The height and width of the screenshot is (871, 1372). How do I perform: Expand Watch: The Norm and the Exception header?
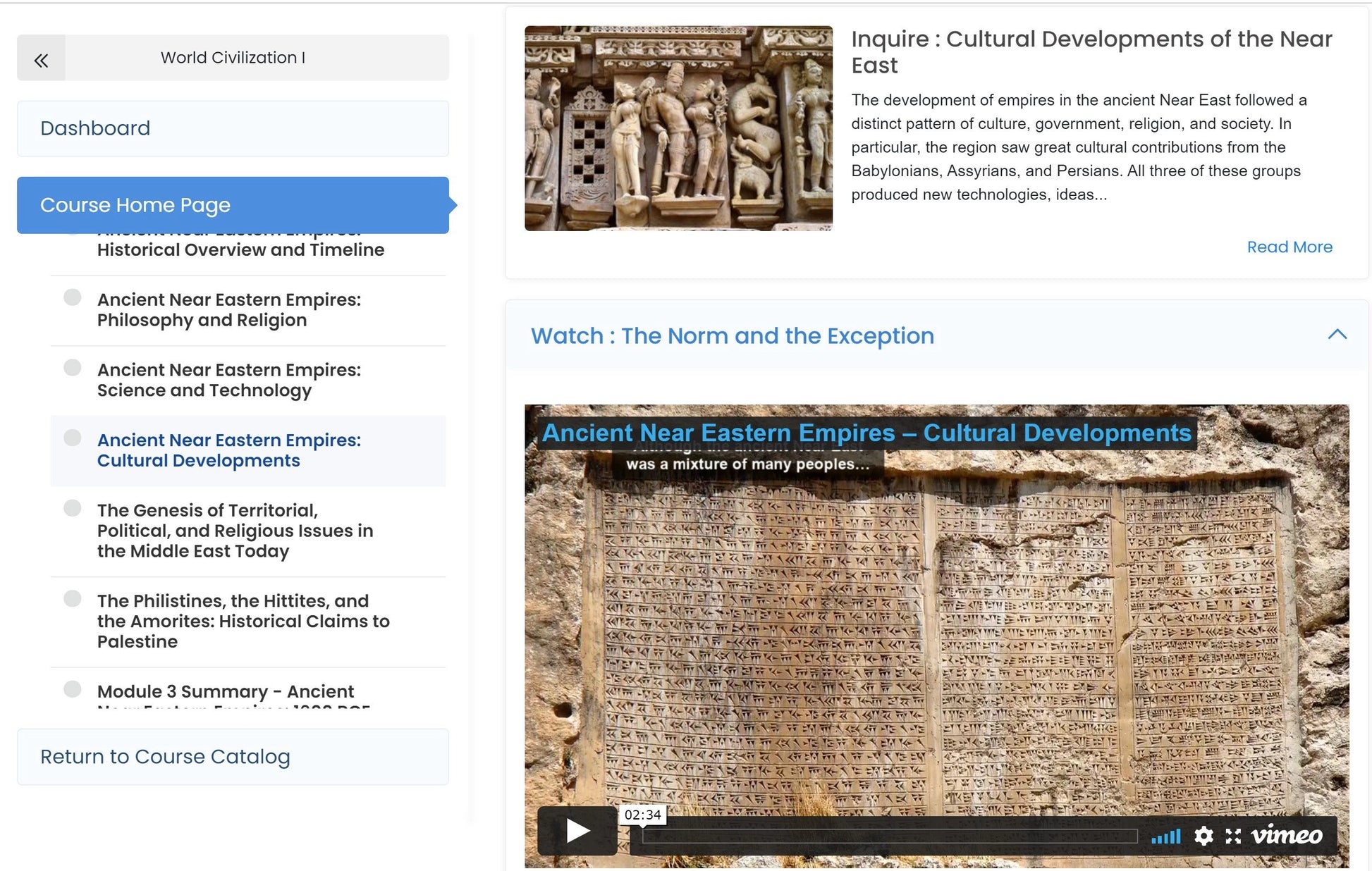coord(732,336)
